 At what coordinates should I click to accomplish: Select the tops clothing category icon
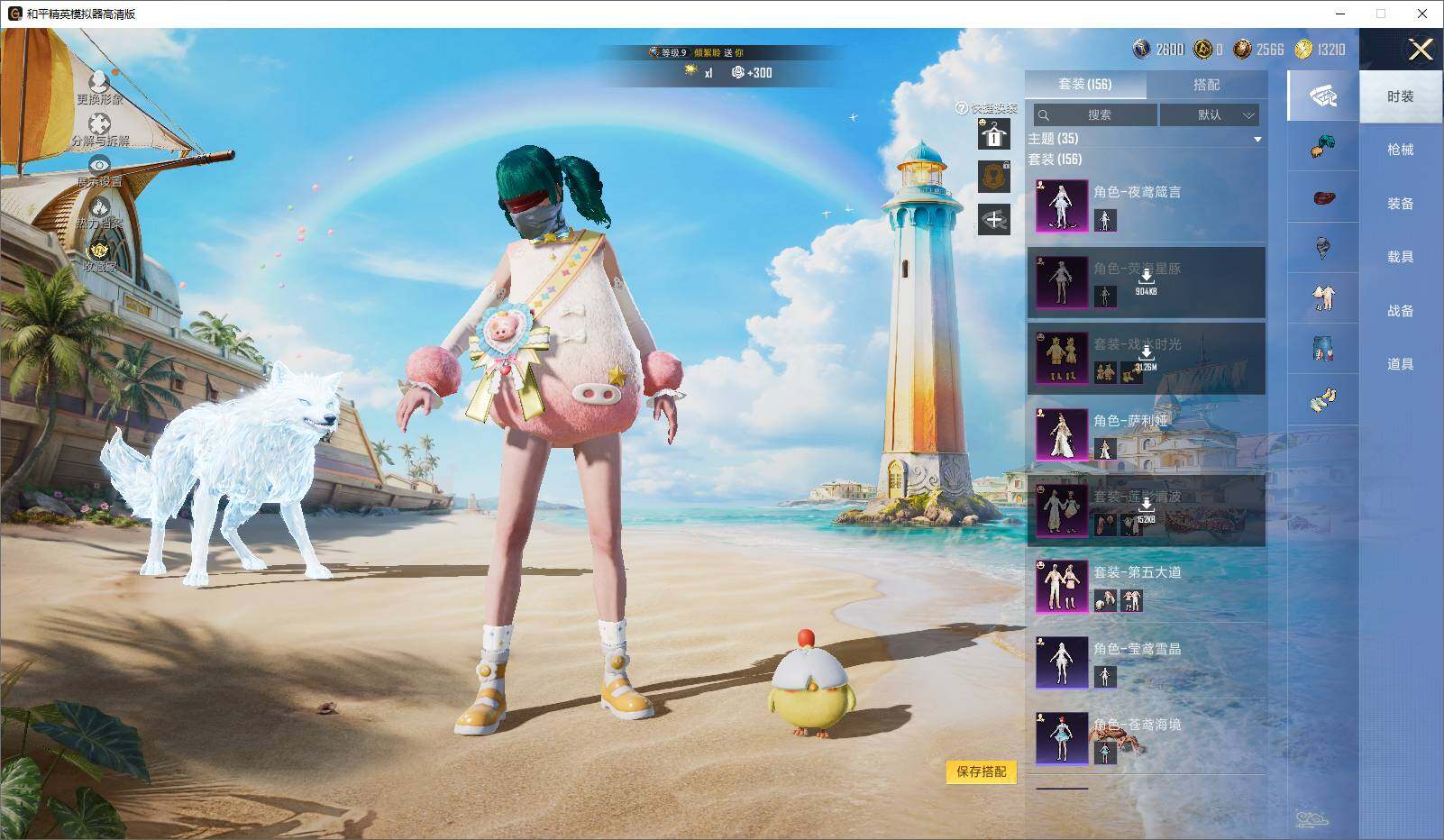tap(1322, 298)
